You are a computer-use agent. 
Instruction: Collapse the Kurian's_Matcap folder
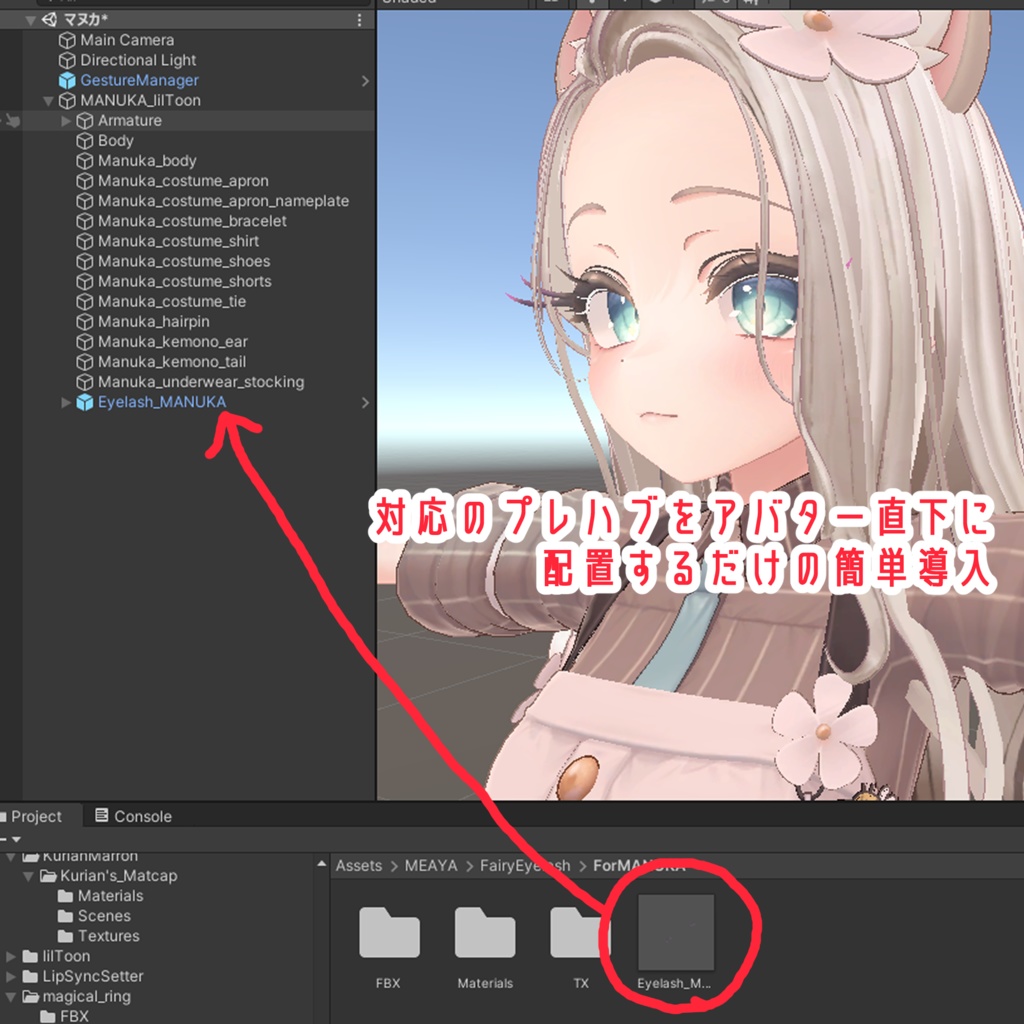point(29,876)
